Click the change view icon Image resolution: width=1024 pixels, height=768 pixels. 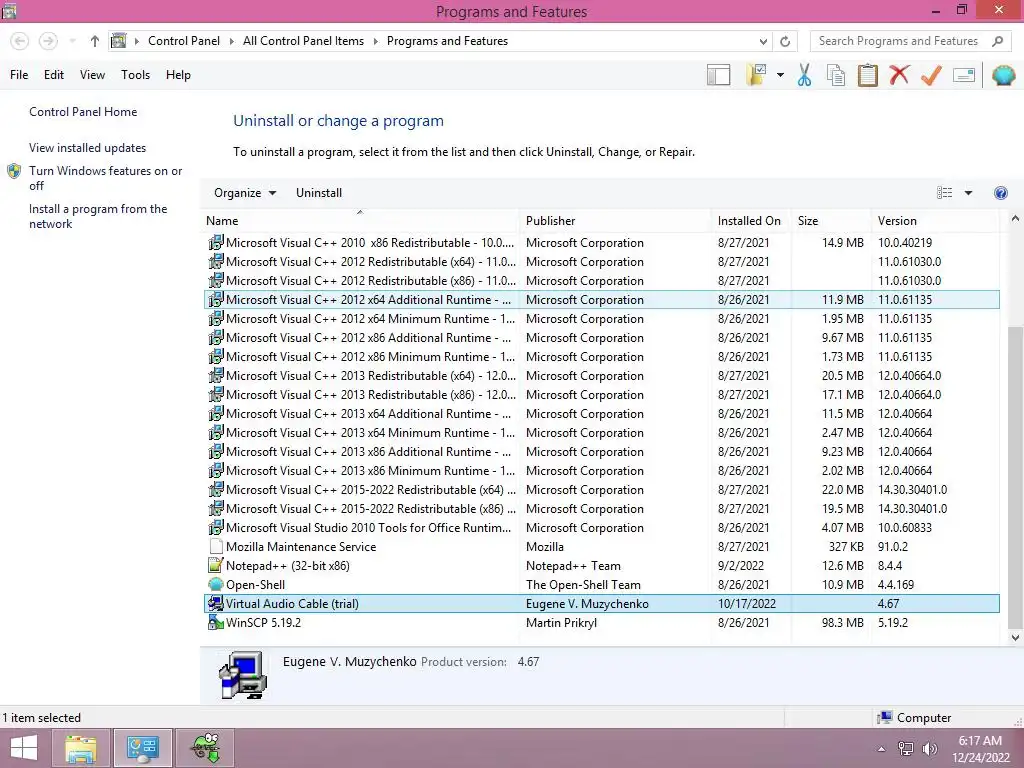pyautogui.click(x=944, y=193)
